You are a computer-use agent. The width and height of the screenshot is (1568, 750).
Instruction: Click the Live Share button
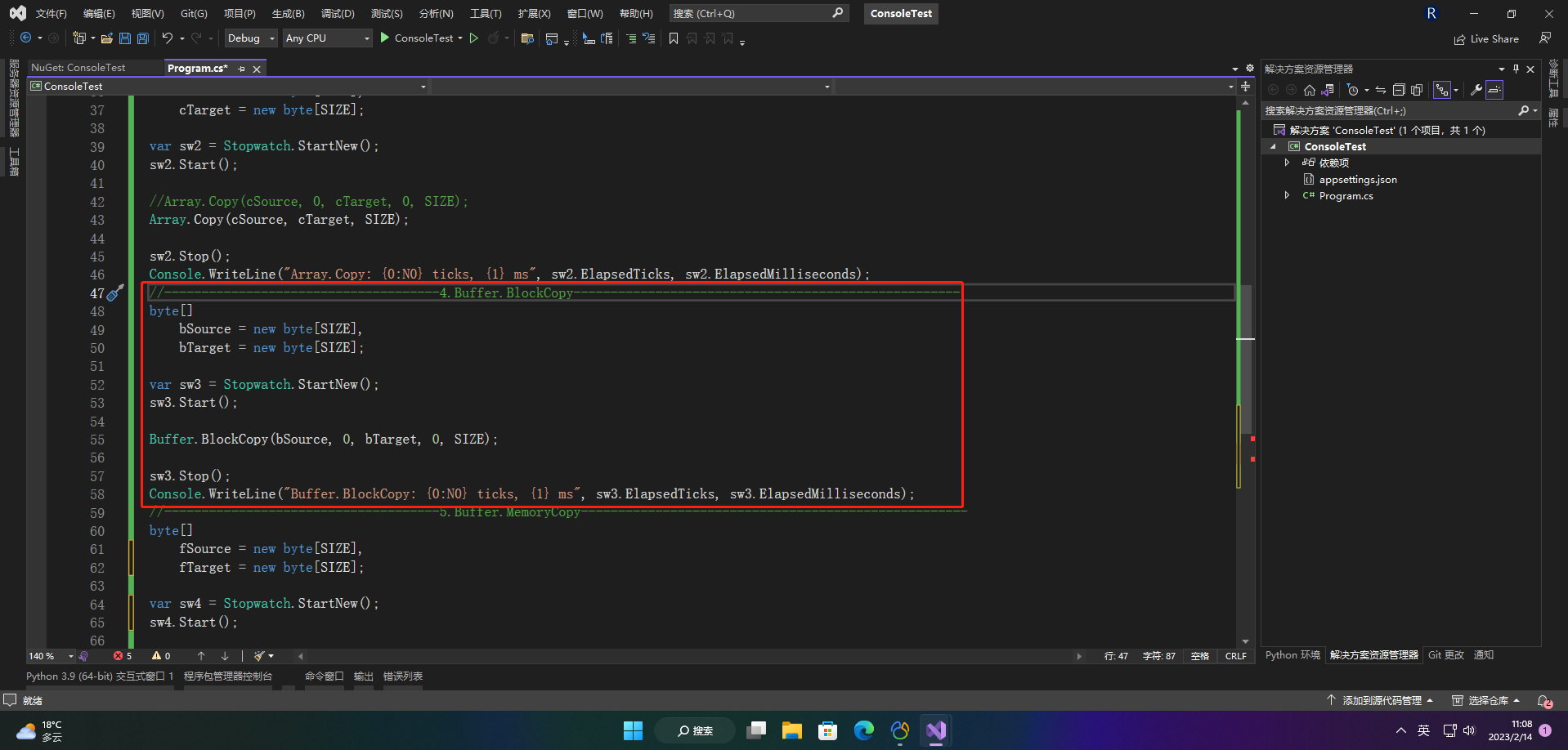click(x=1486, y=39)
